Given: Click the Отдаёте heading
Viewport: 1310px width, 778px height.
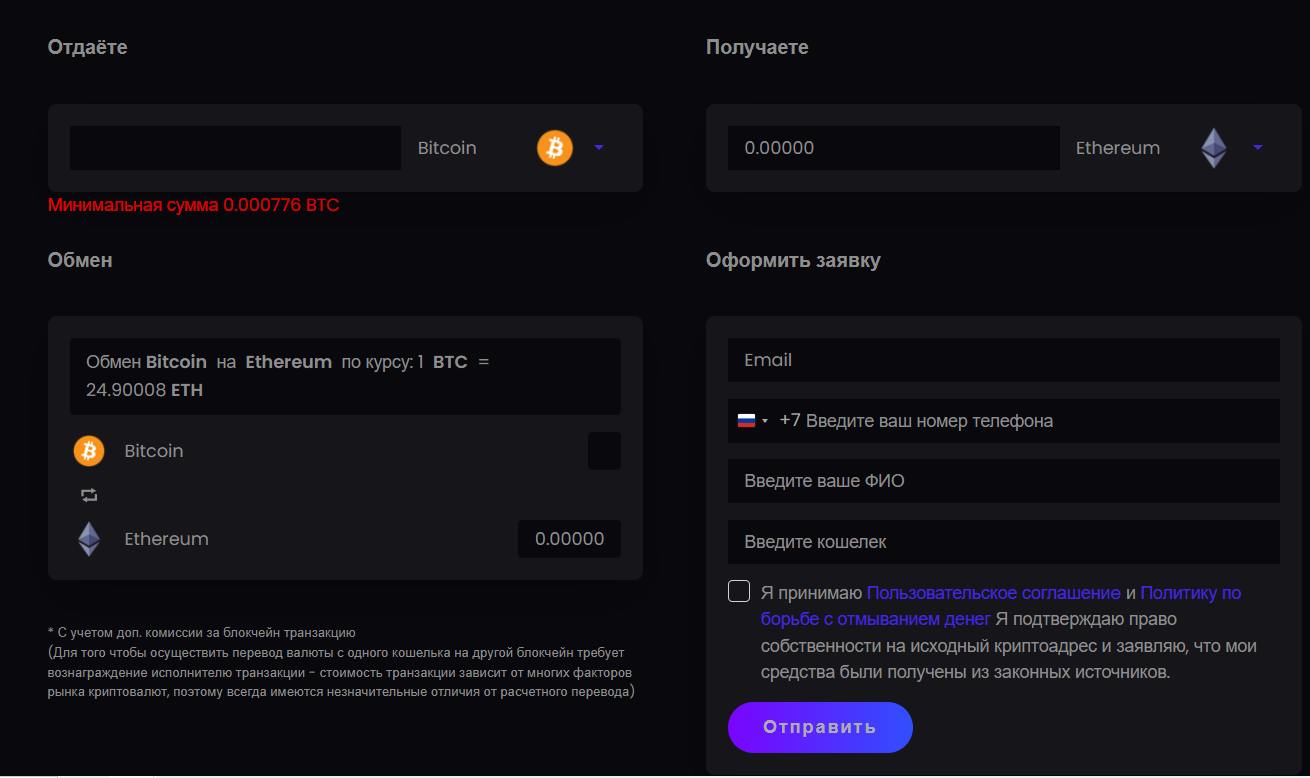Looking at the screenshot, I should pos(88,47).
